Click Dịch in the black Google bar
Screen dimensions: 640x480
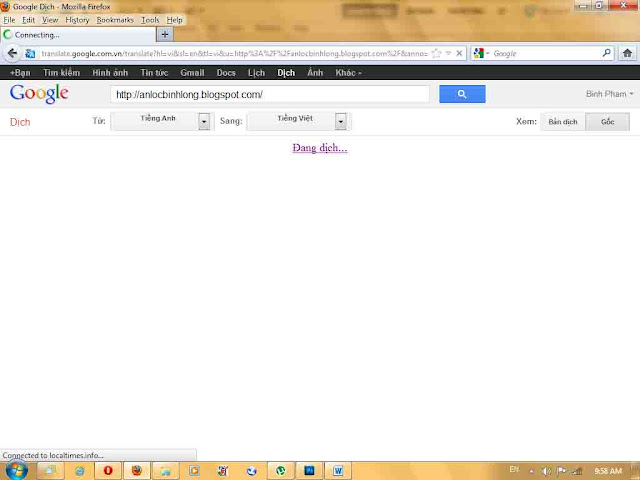pos(286,73)
